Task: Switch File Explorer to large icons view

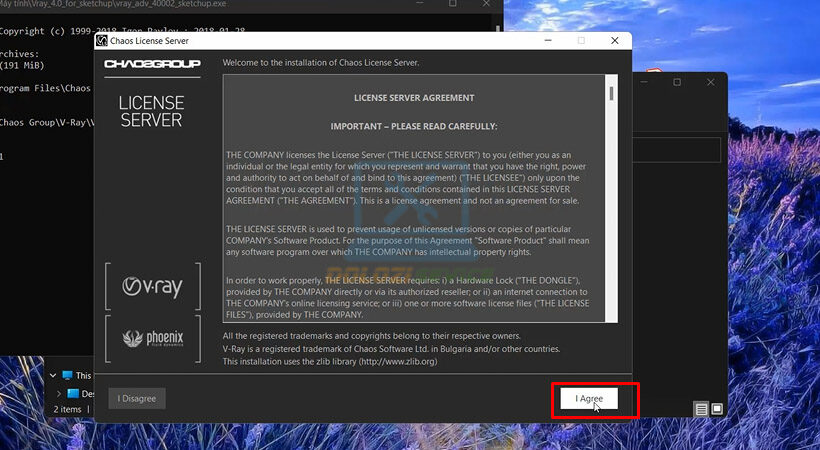Action: 717,409
